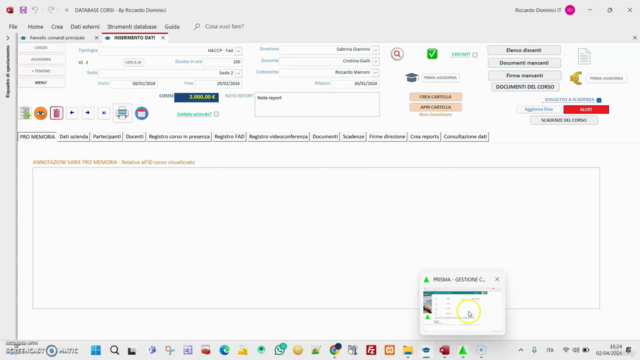Viewport: 640px width, 360px height.
Task: Click the Cosa vuoi fare search box
Action: click(224, 27)
